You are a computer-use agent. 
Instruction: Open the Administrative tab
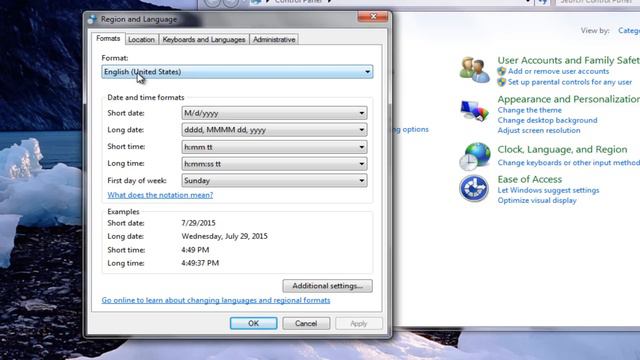click(274, 40)
